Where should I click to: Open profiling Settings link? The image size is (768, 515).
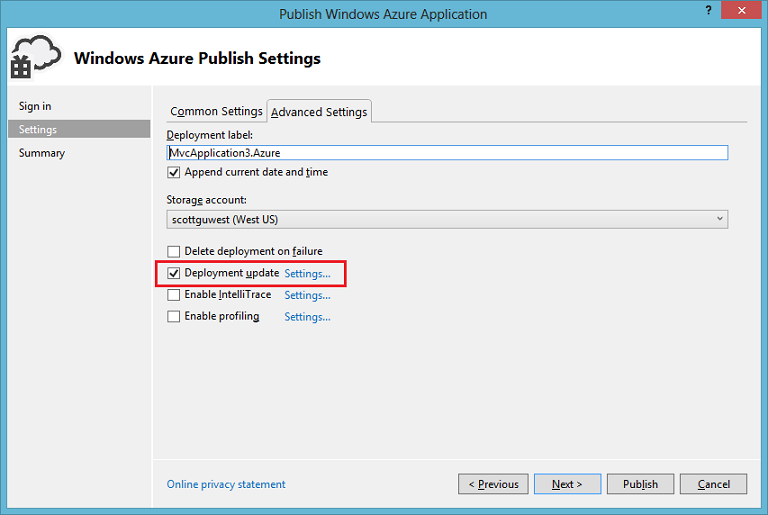[x=307, y=317]
